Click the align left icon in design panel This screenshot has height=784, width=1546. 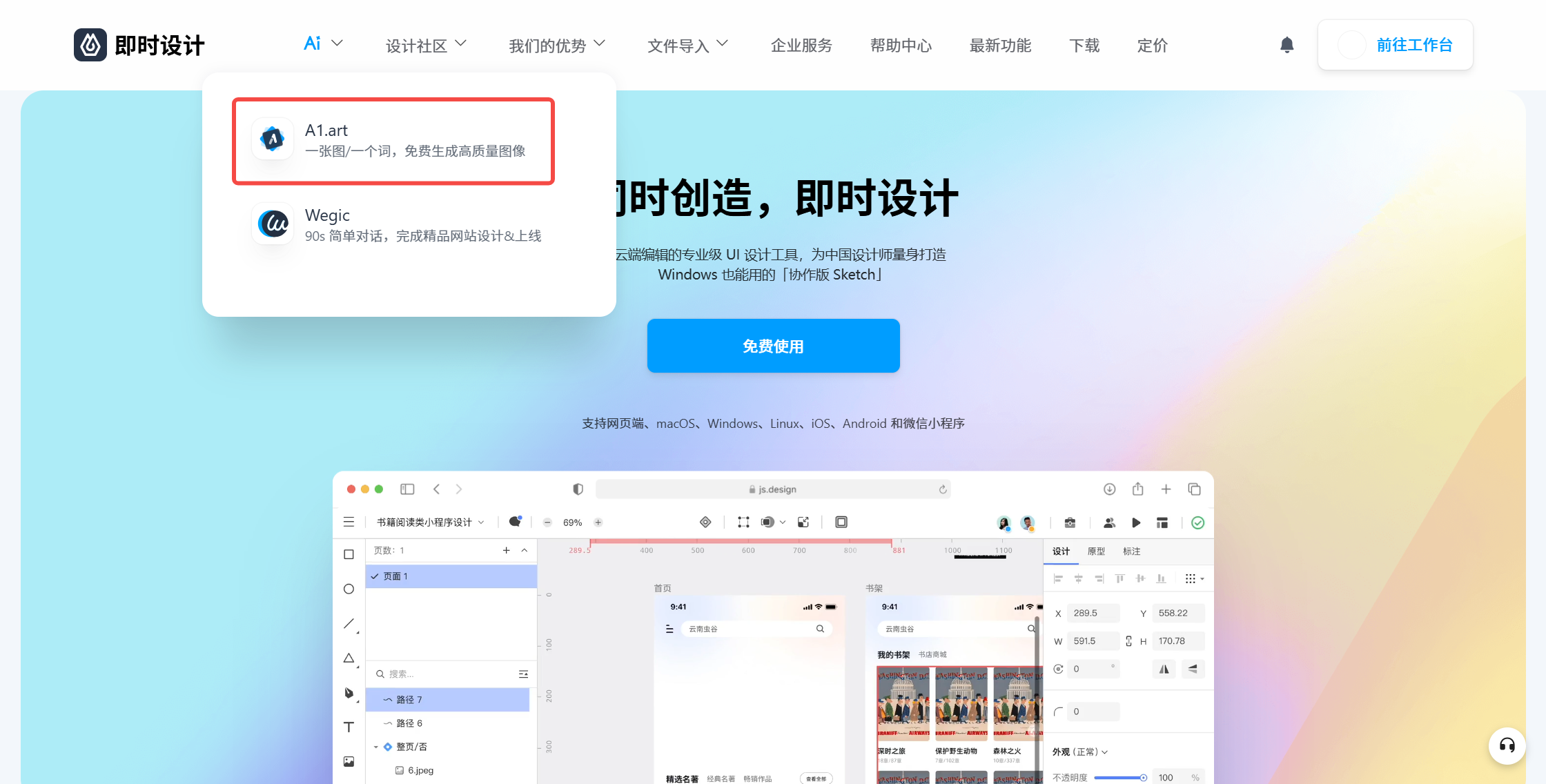click(1058, 578)
